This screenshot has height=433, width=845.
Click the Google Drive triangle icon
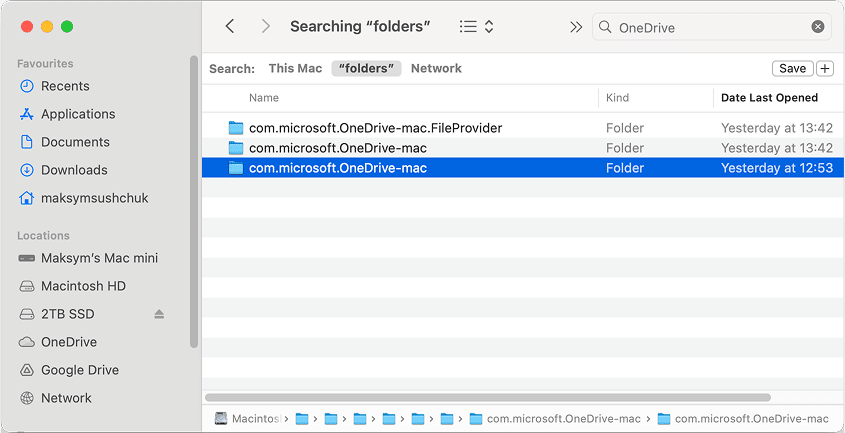(x=26, y=370)
